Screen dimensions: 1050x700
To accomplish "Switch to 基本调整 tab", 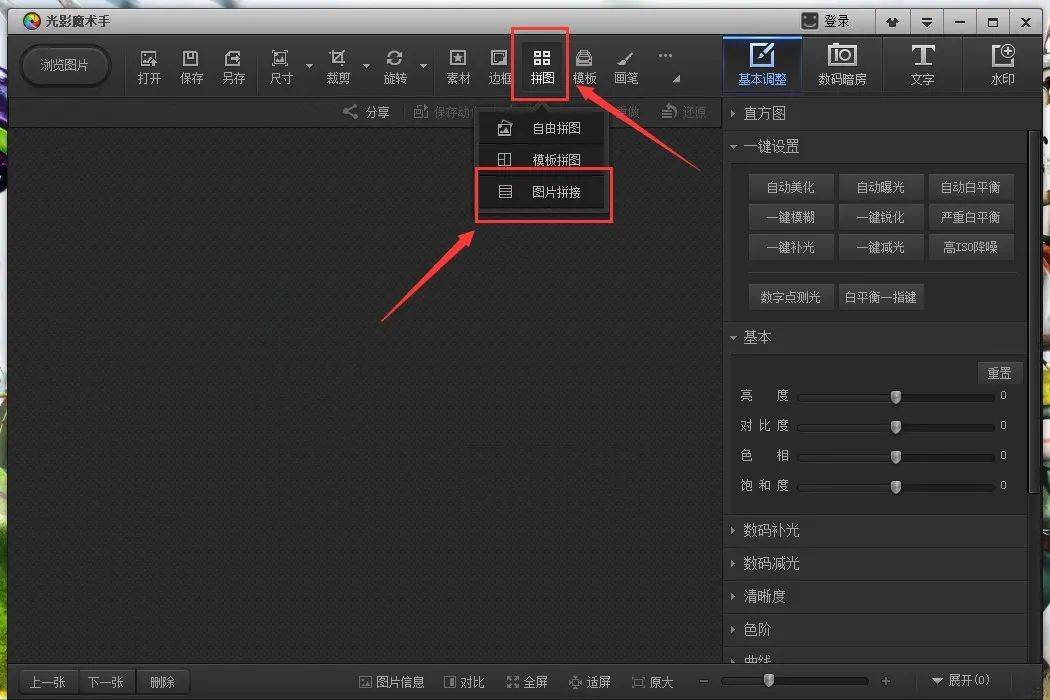I will (x=762, y=64).
